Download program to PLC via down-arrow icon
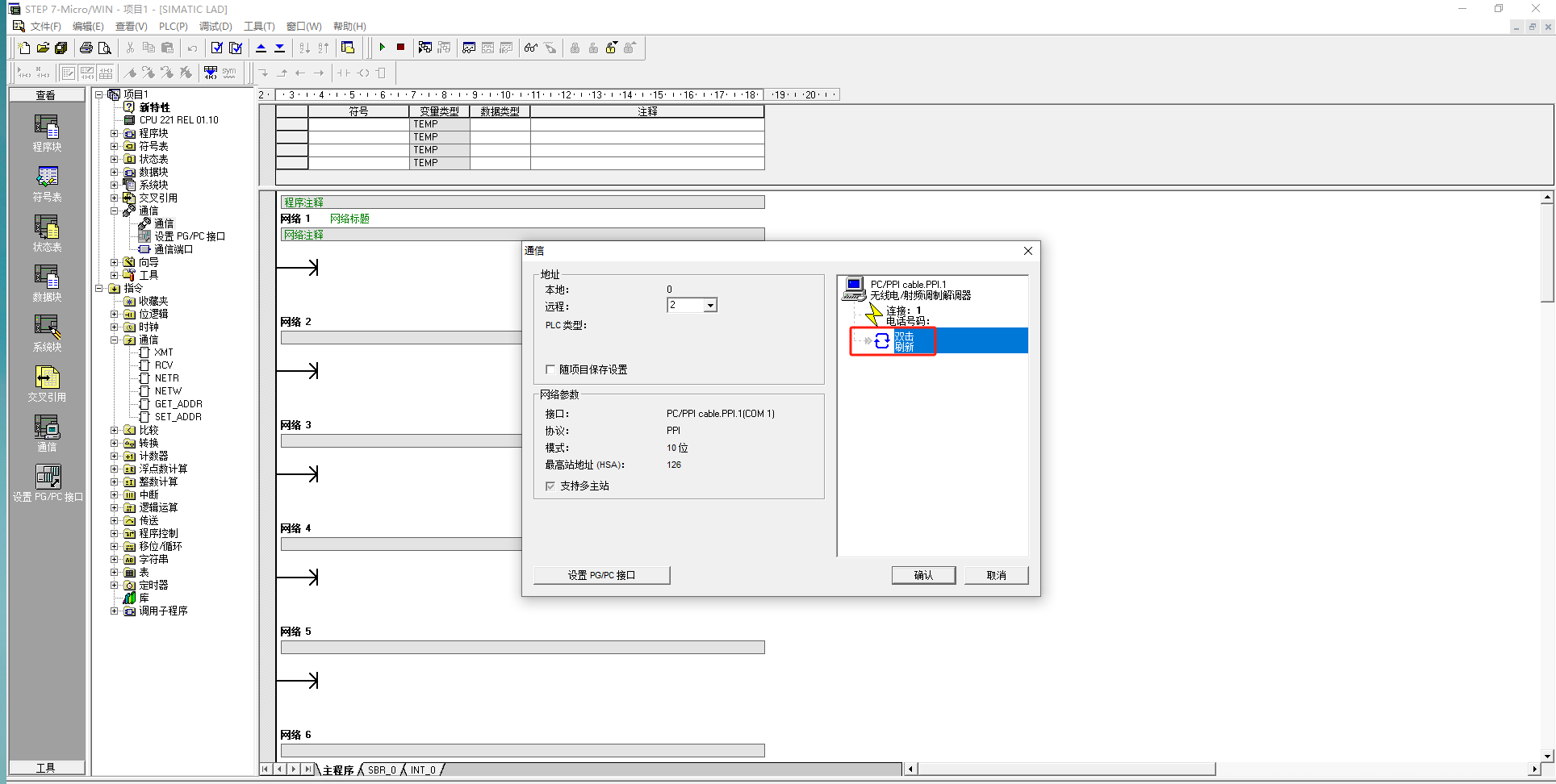Image resolution: width=1556 pixels, height=784 pixels. [x=279, y=48]
